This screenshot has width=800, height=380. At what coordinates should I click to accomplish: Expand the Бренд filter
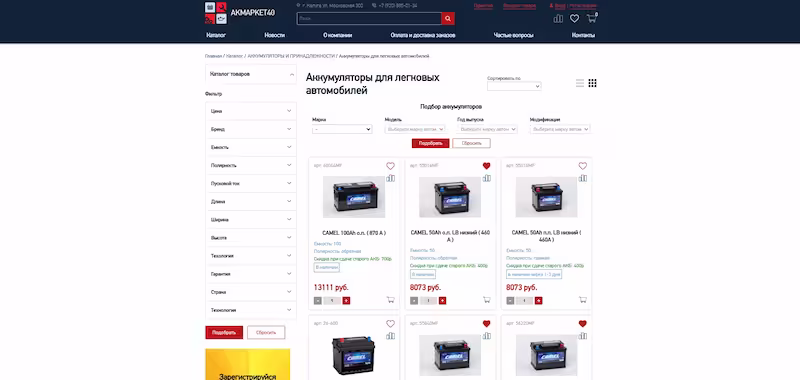pos(251,129)
